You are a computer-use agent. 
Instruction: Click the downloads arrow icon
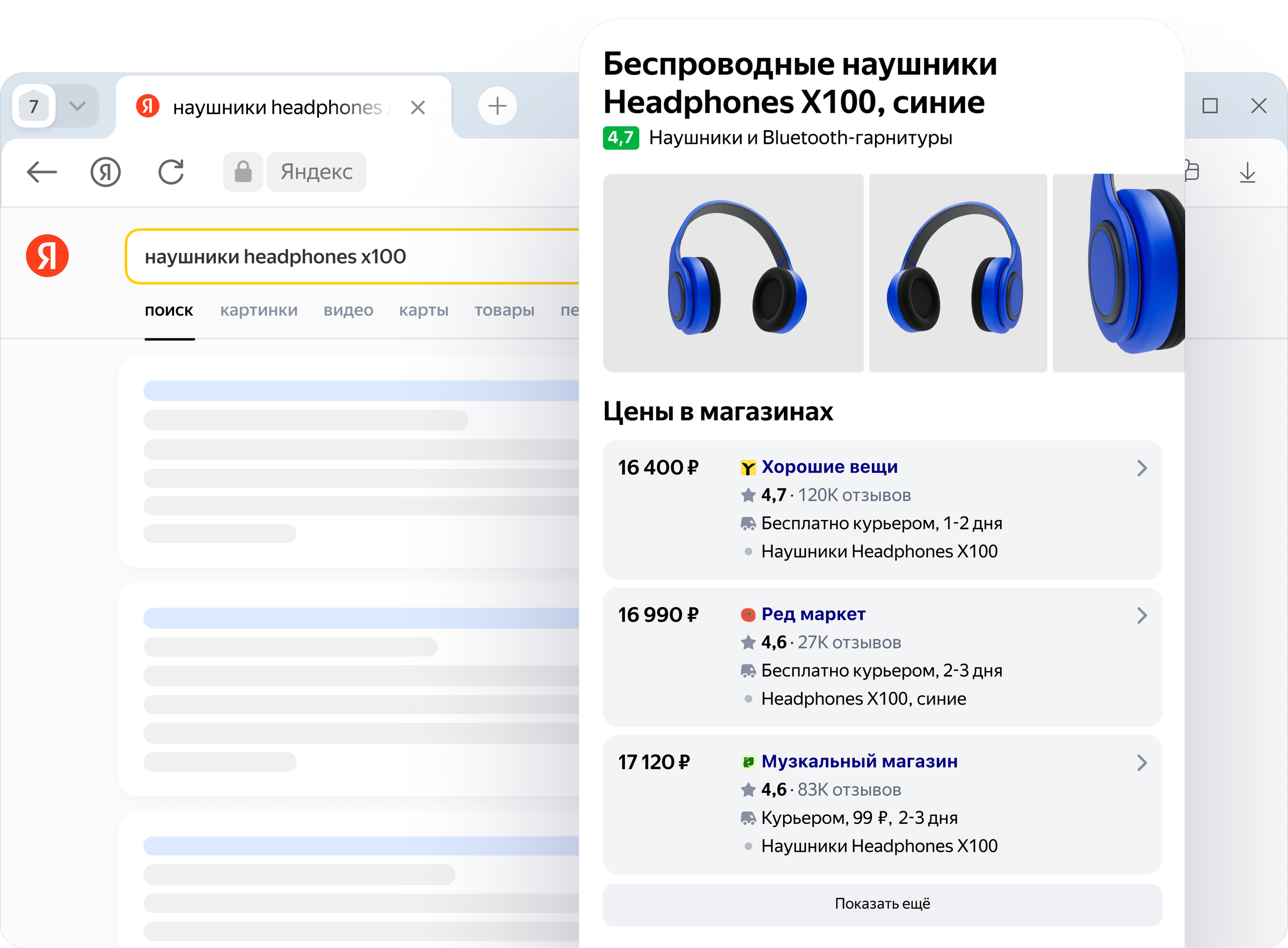coord(1247,172)
